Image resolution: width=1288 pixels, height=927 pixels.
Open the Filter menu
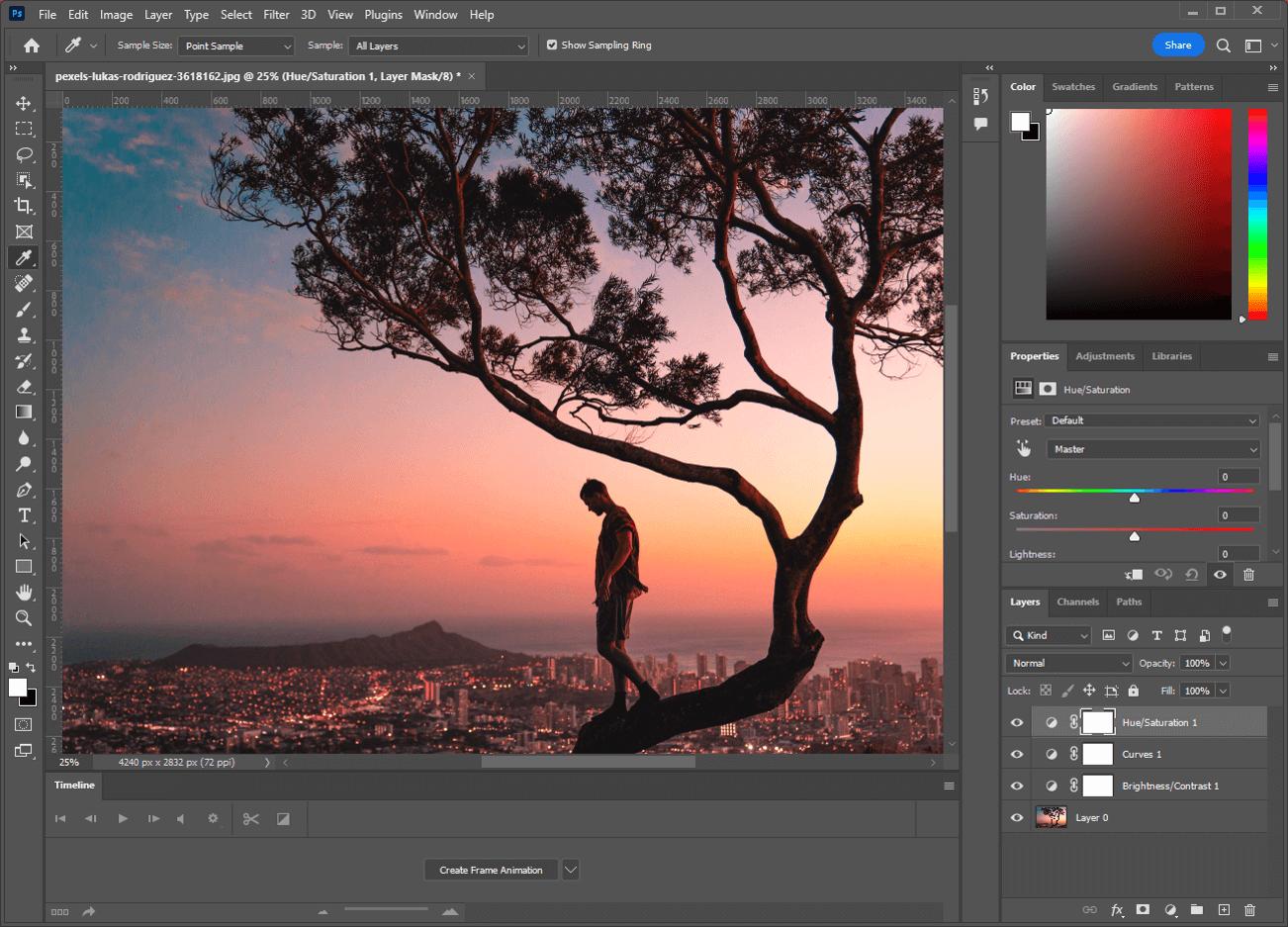click(275, 14)
